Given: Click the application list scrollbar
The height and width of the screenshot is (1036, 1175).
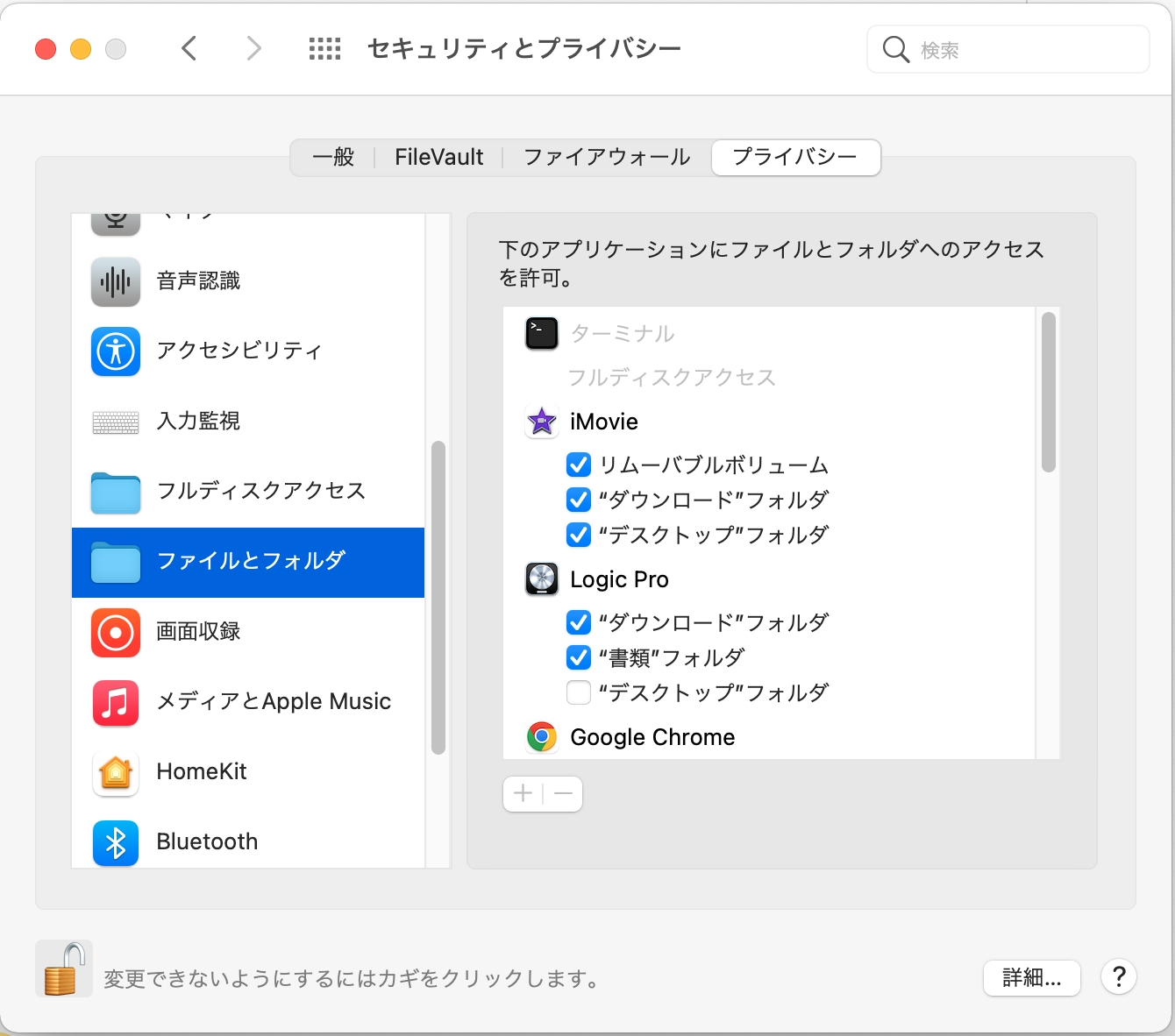Looking at the screenshot, I should click(x=1049, y=393).
